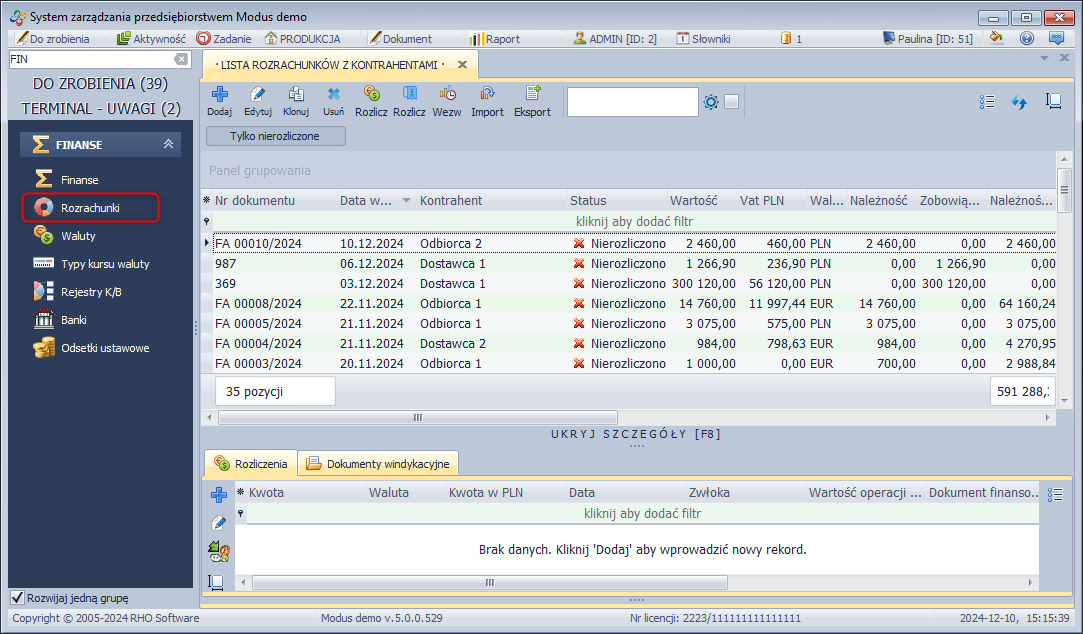
Task: Open the DO ZROBIENIA (39) link
Action: click(x=100, y=83)
